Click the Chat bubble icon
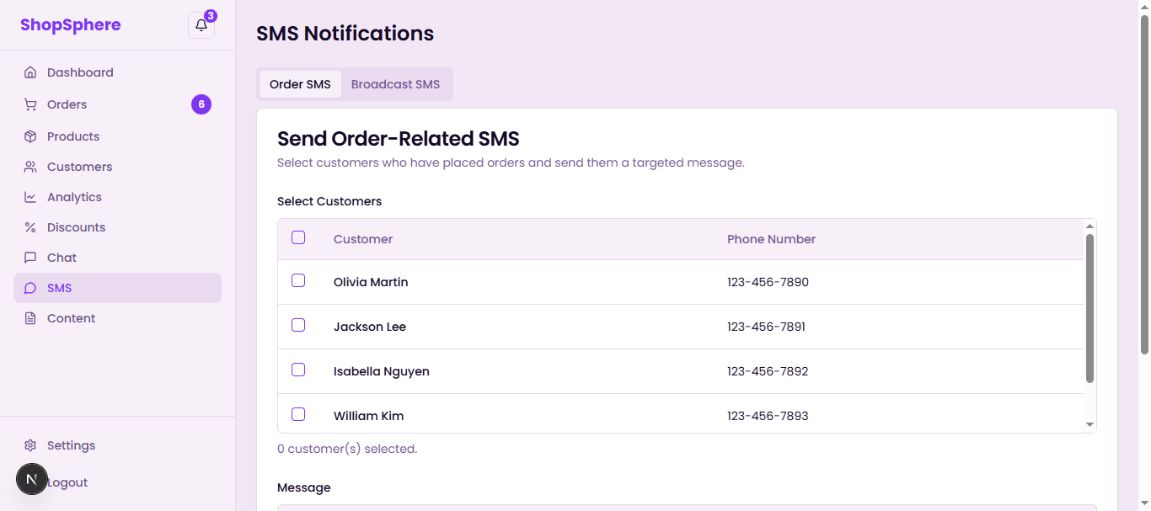The height and width of the screenshot is (511, 1151). click(x=30, y=258)
